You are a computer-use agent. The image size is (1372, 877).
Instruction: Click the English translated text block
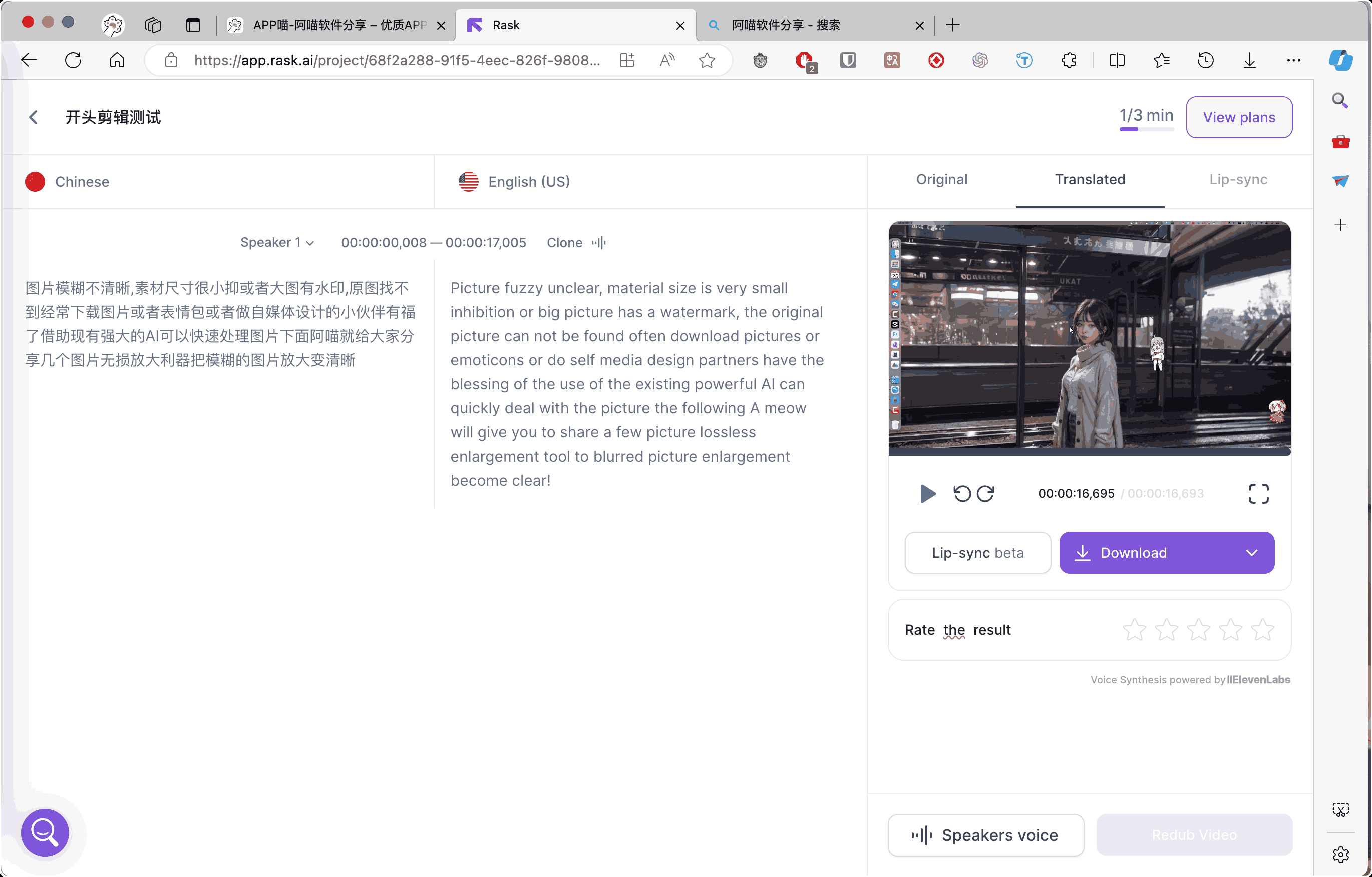637,384
